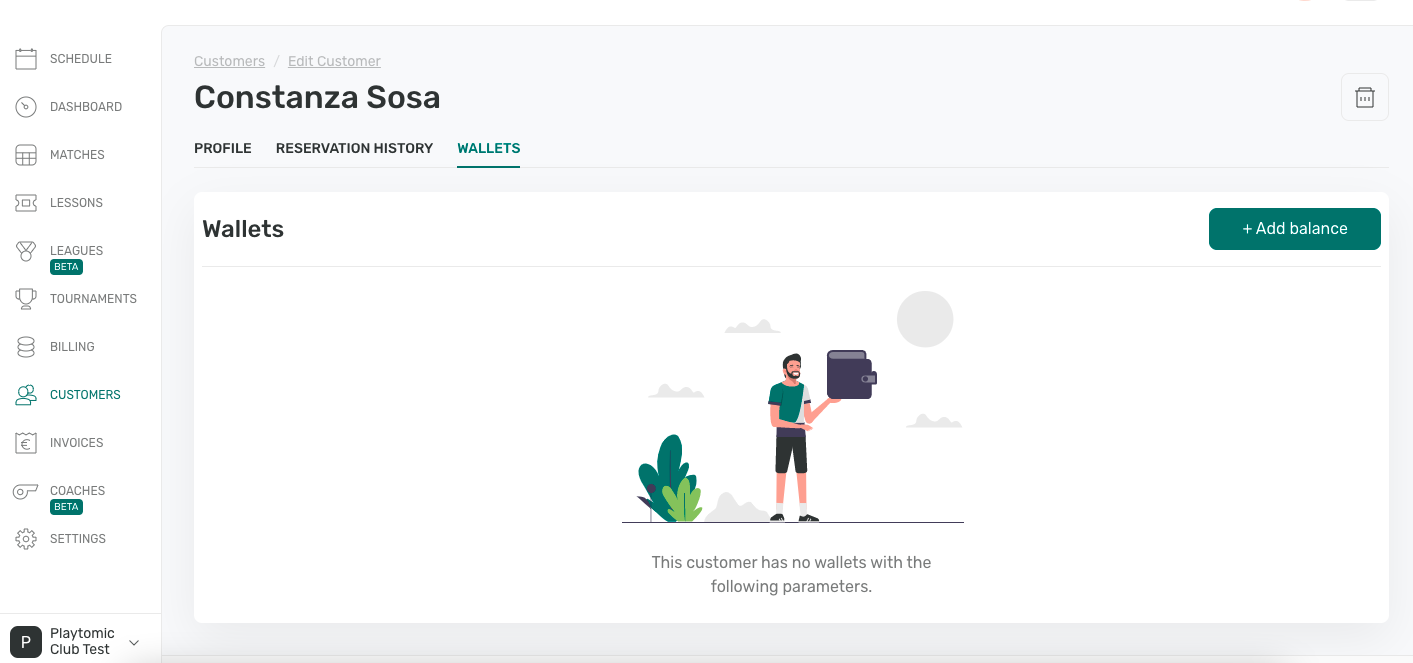Image resolution: width=1413 pixels, height=663 pixels.
Task: Open the Billing coins icon
Action: click(26, 347)
